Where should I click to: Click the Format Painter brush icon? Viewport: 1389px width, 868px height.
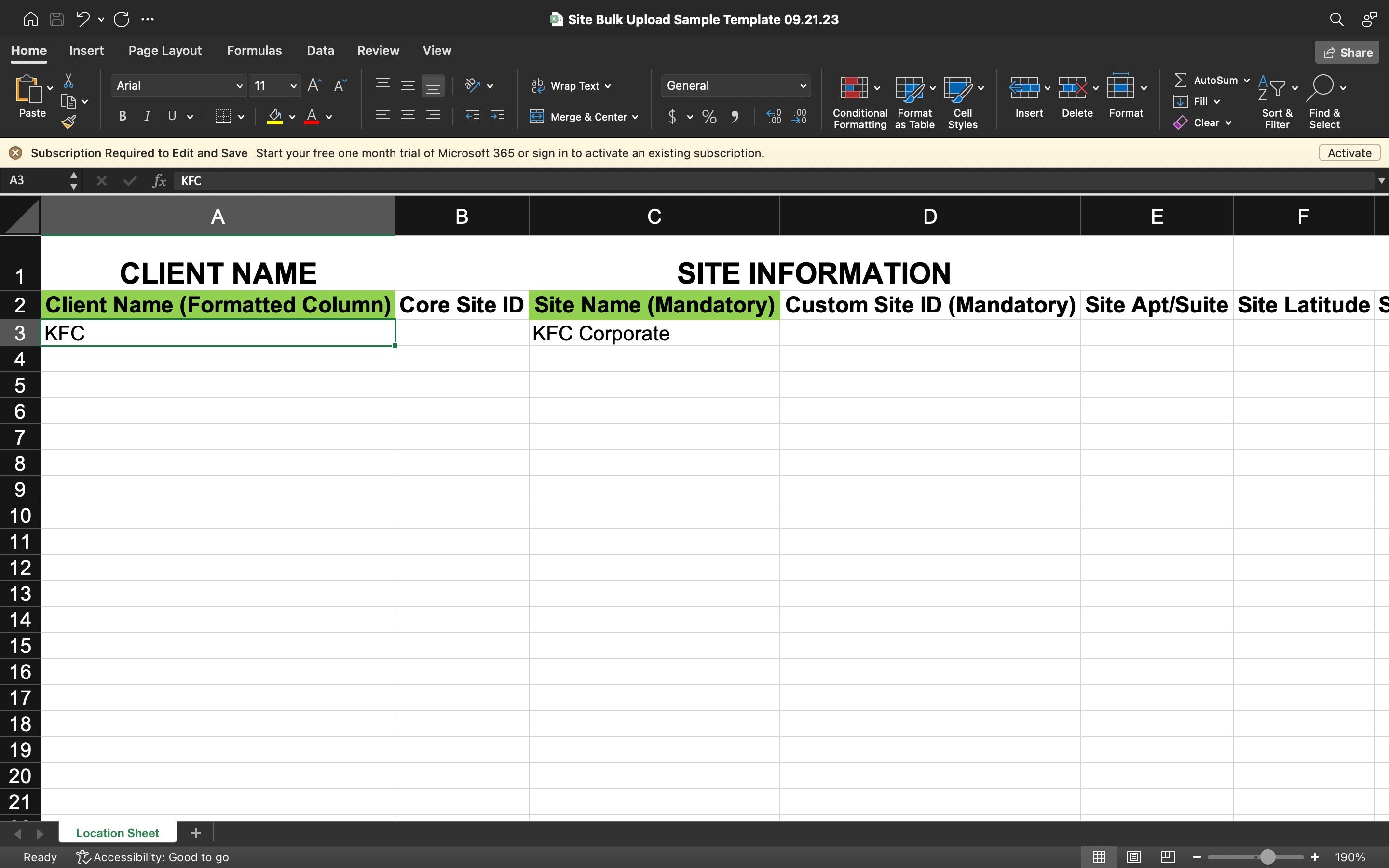click(x=68, y=122)
